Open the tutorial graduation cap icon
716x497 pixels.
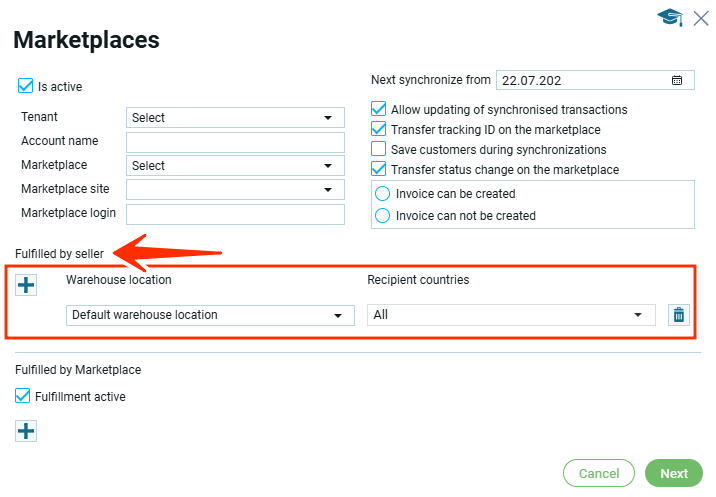[x=669, y=17]
